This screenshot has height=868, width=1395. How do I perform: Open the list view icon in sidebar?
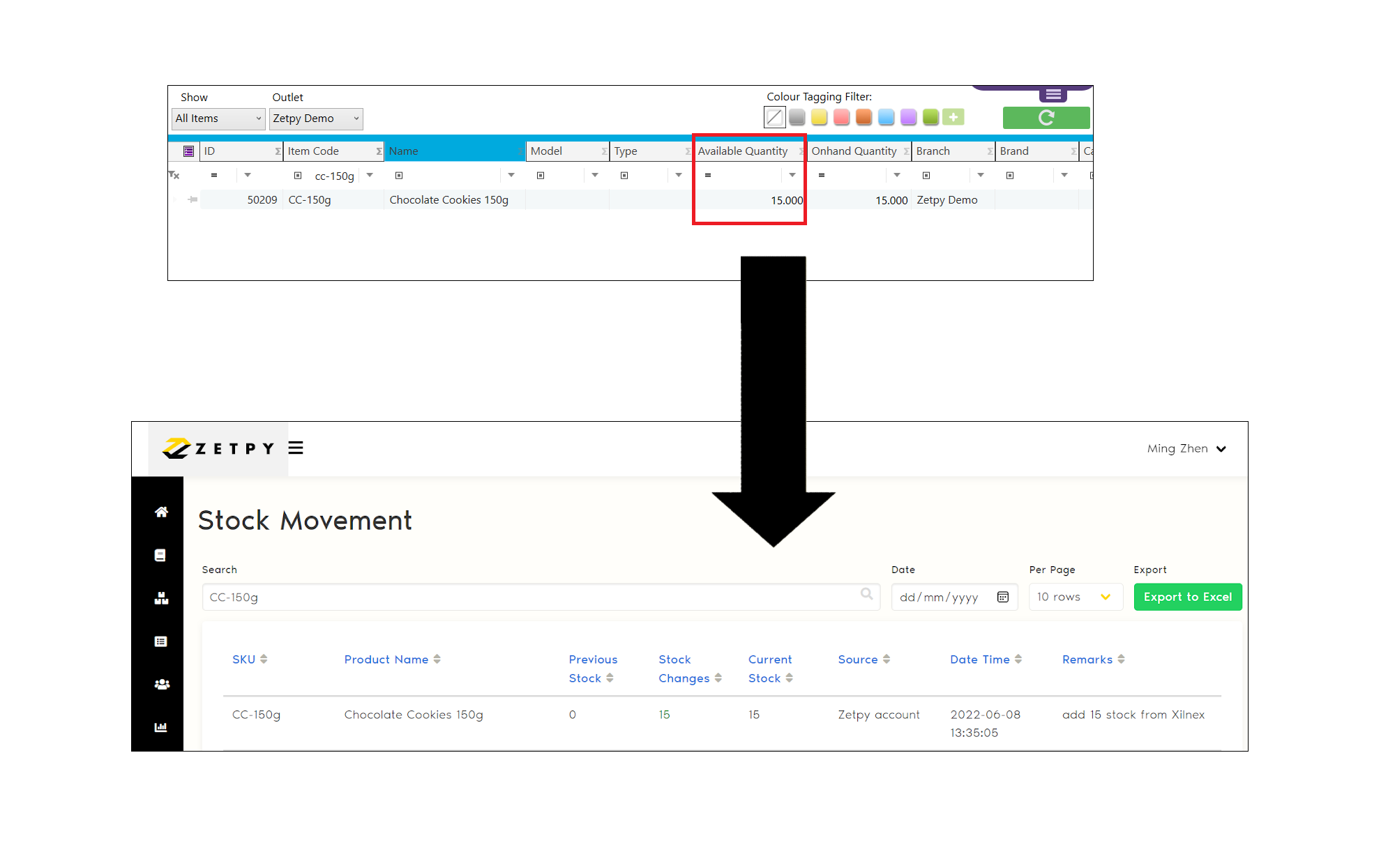pyautogui.click(x=160, y=641)
